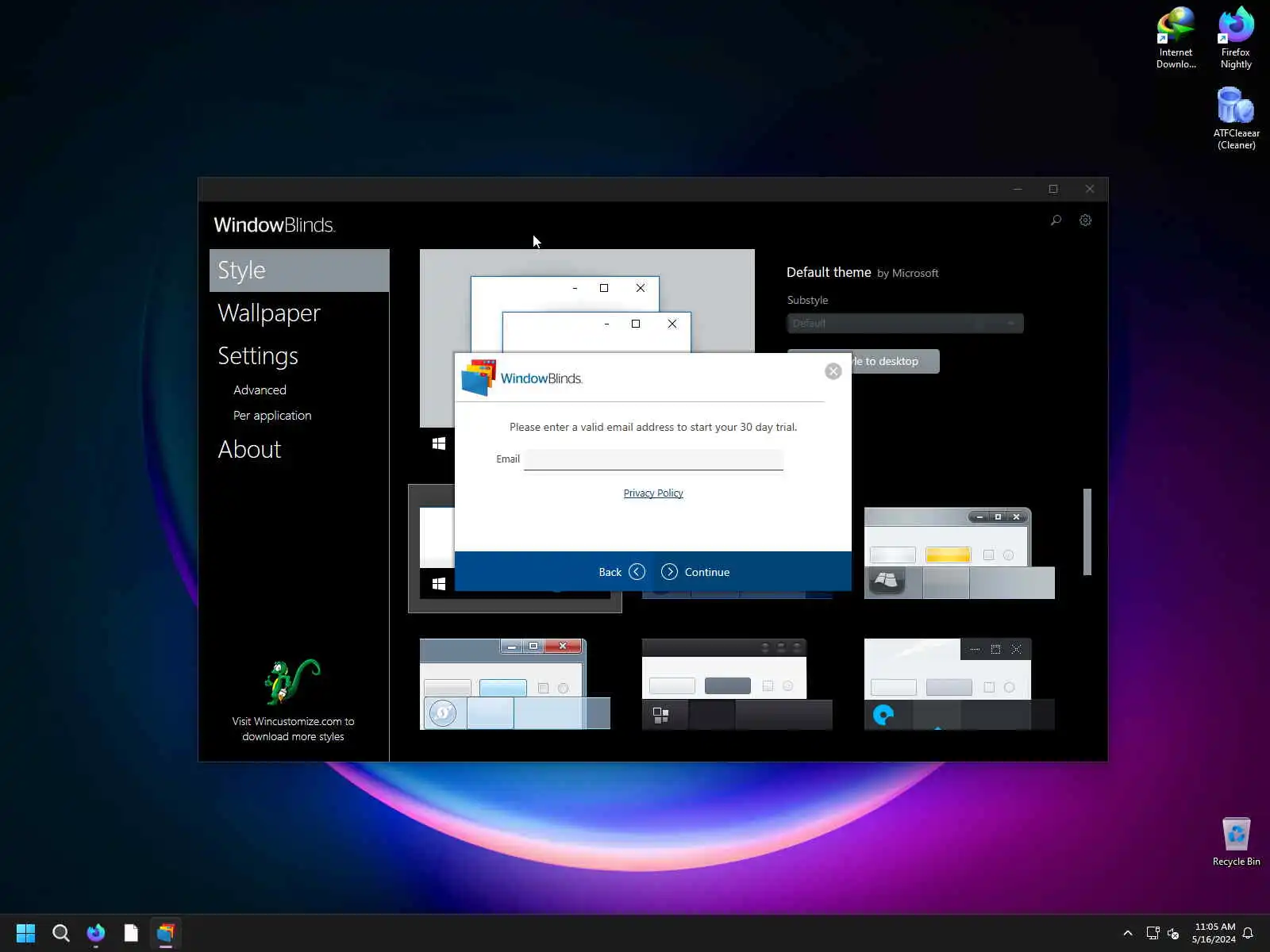Open the Firefox Nightly desktop shortcut
This screenshot has width=1270, height=952.
click(x=1236, y=38)
